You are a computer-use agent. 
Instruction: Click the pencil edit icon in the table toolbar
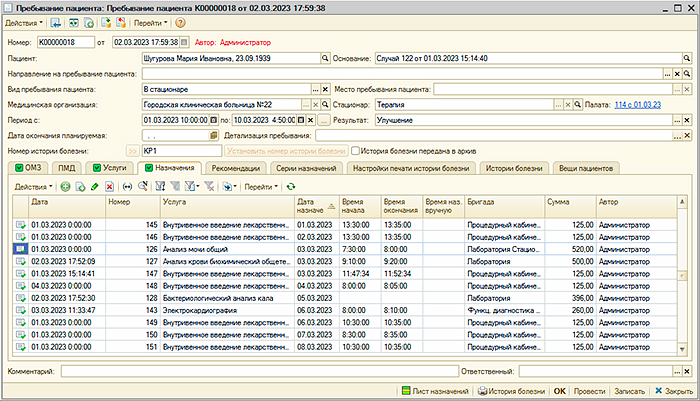[95, 186]
